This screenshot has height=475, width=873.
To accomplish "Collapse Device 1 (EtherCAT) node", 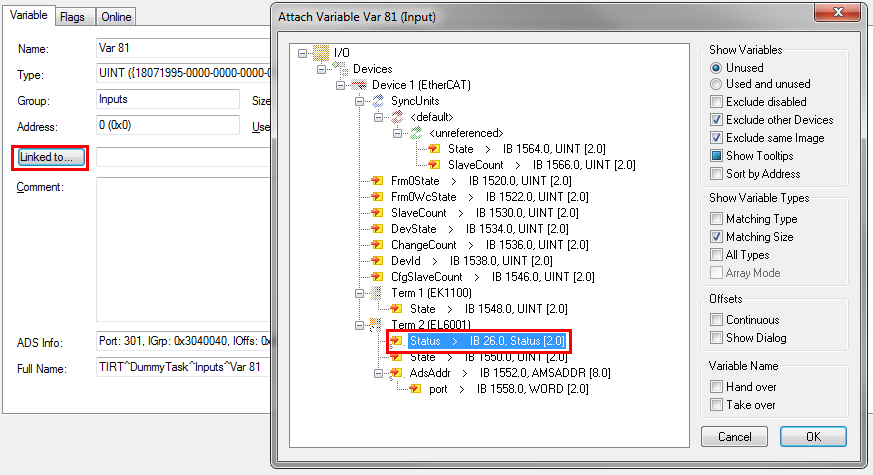I will 340,85.
